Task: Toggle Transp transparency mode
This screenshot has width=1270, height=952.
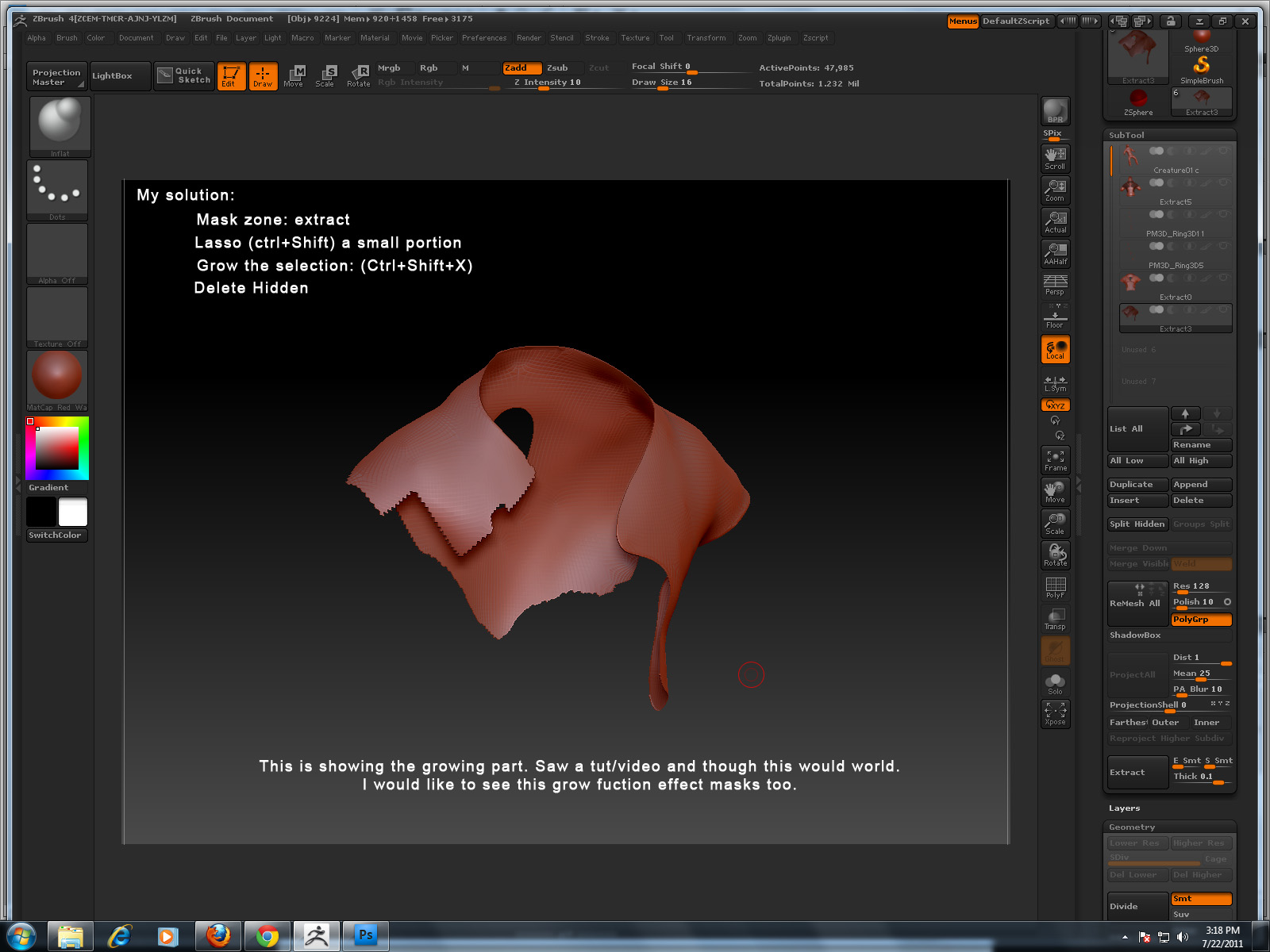Action: point(1055,620)
